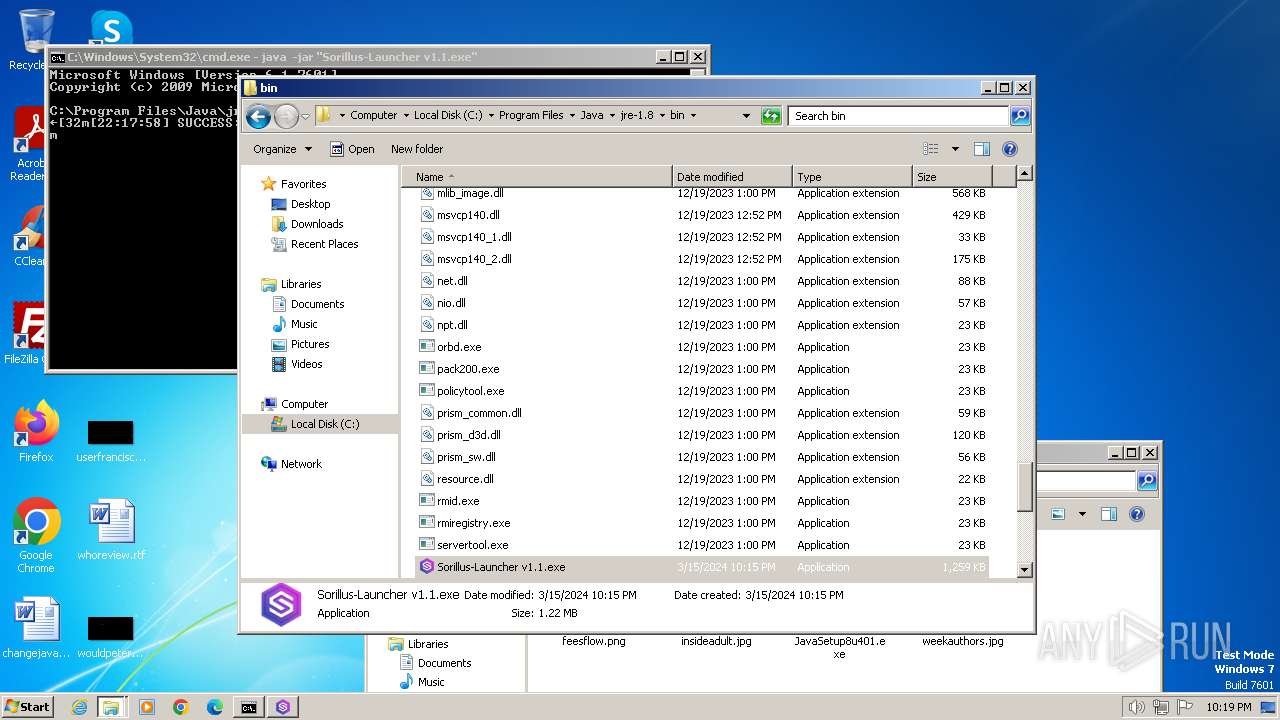Open the Firefox desktop shortcut
1280x720 pixels.
click(x=36, y=433)
